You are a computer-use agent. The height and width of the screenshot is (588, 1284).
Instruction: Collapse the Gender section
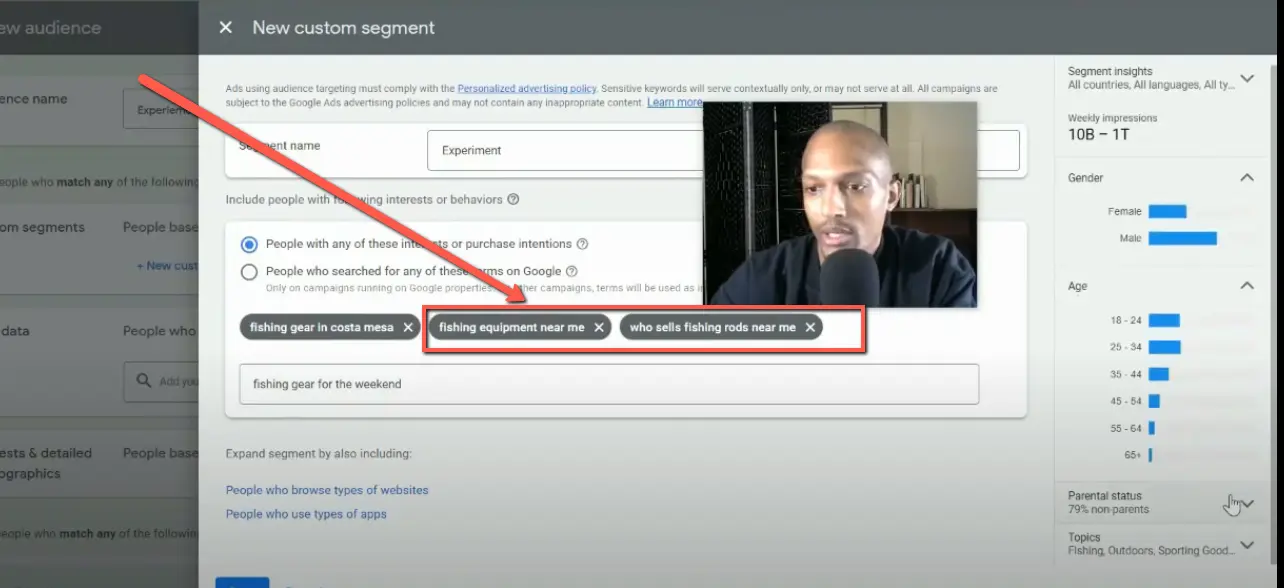pyautogui.click(x=1246, y=177)
